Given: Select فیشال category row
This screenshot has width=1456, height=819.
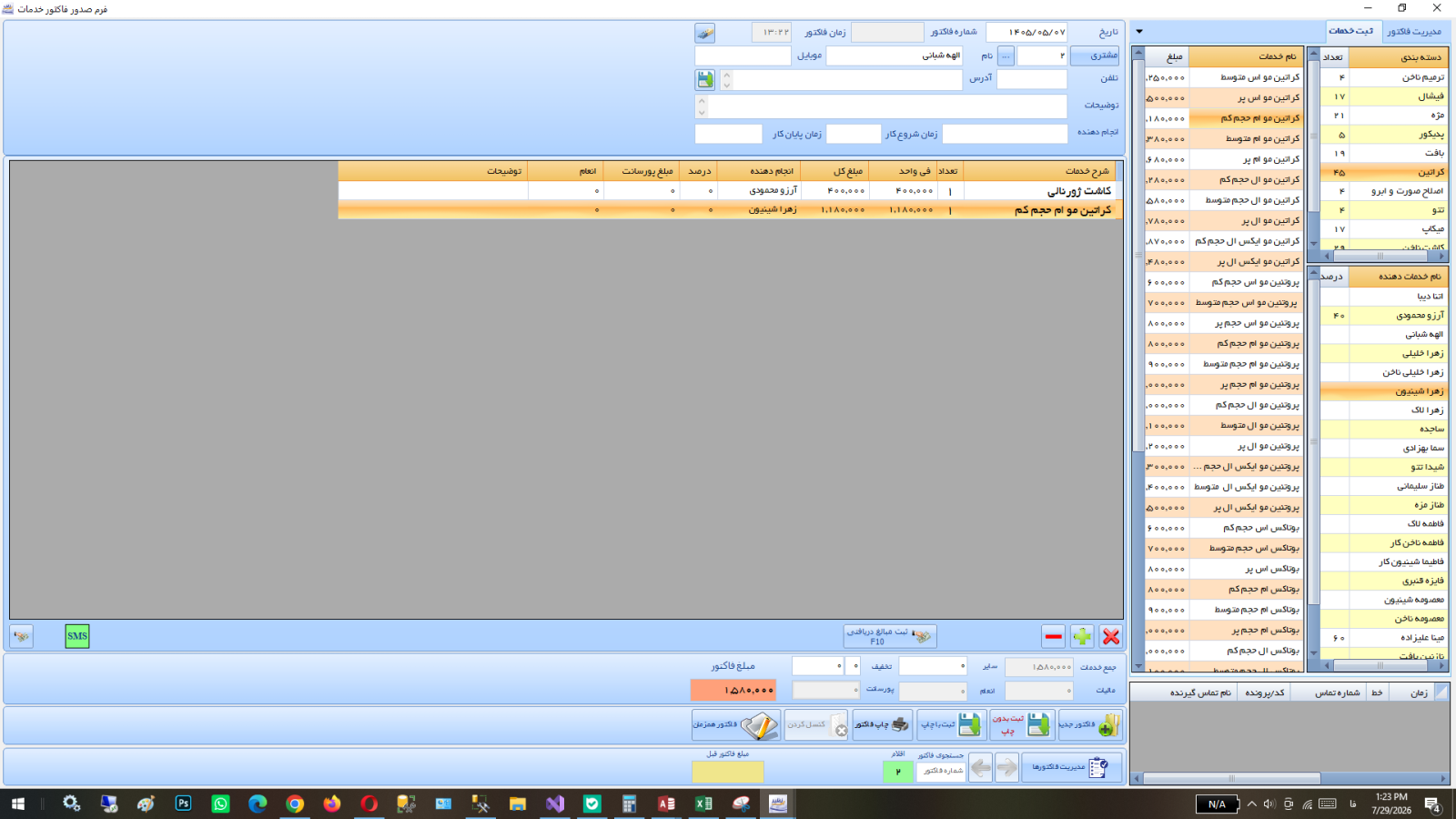Looking at the screenshot, I should click(1384, 96).
